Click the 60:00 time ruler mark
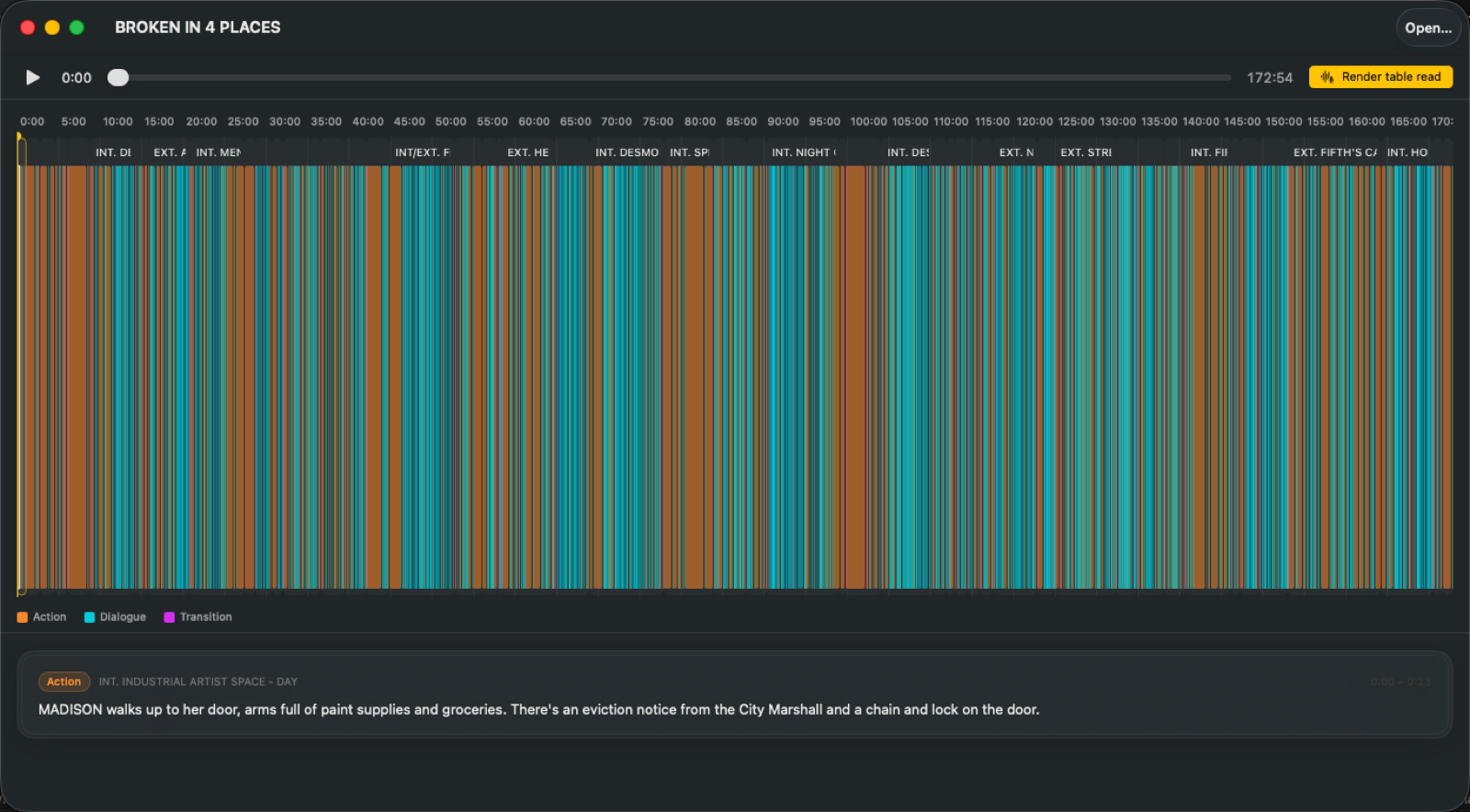This screenshot has width=1470, height=812. [534, 121]
